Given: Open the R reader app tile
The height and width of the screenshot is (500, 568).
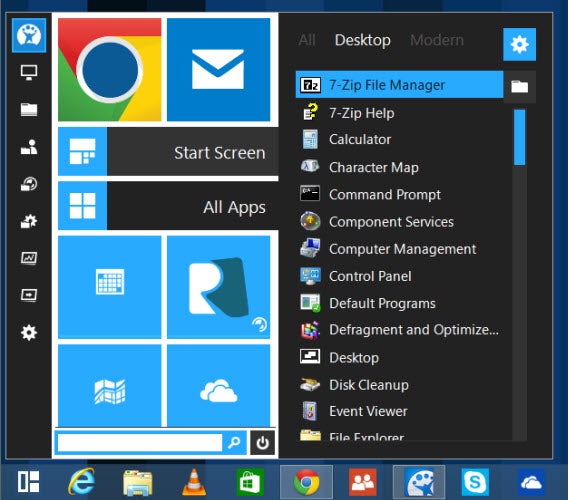Looking at the screenshot, I should [x=218, y=287].
